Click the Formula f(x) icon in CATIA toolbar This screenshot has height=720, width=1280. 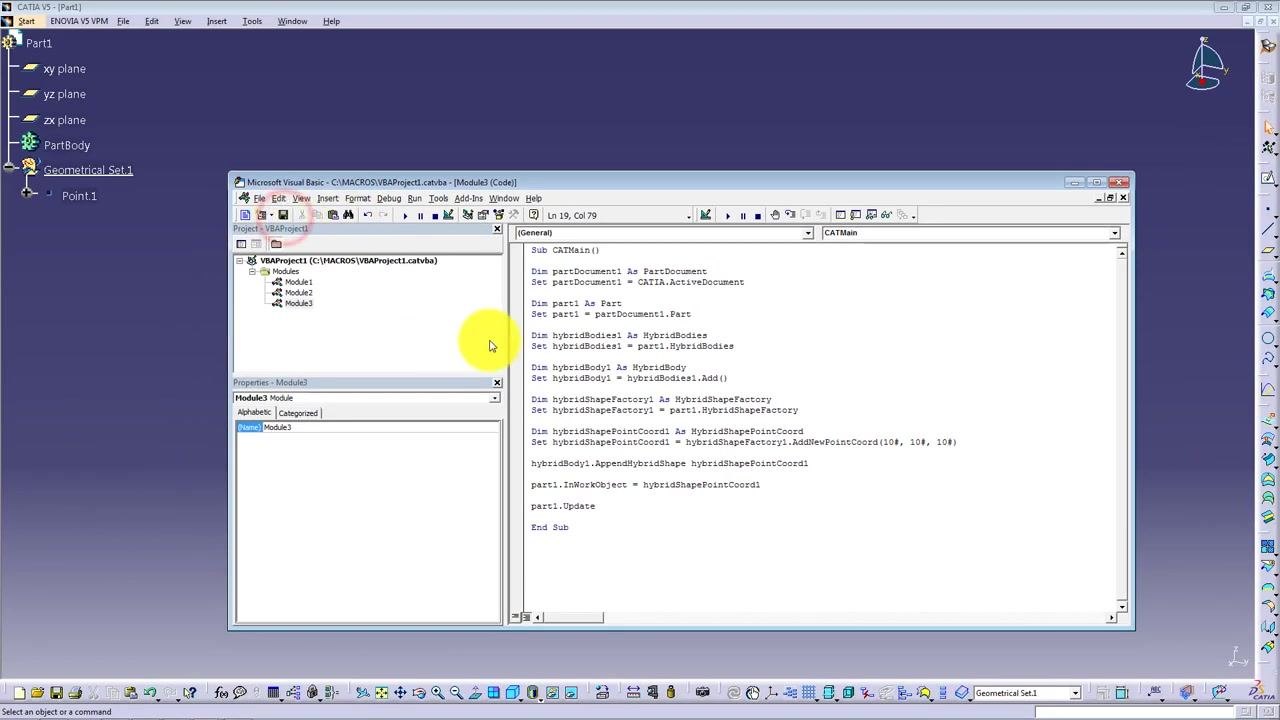222,693
